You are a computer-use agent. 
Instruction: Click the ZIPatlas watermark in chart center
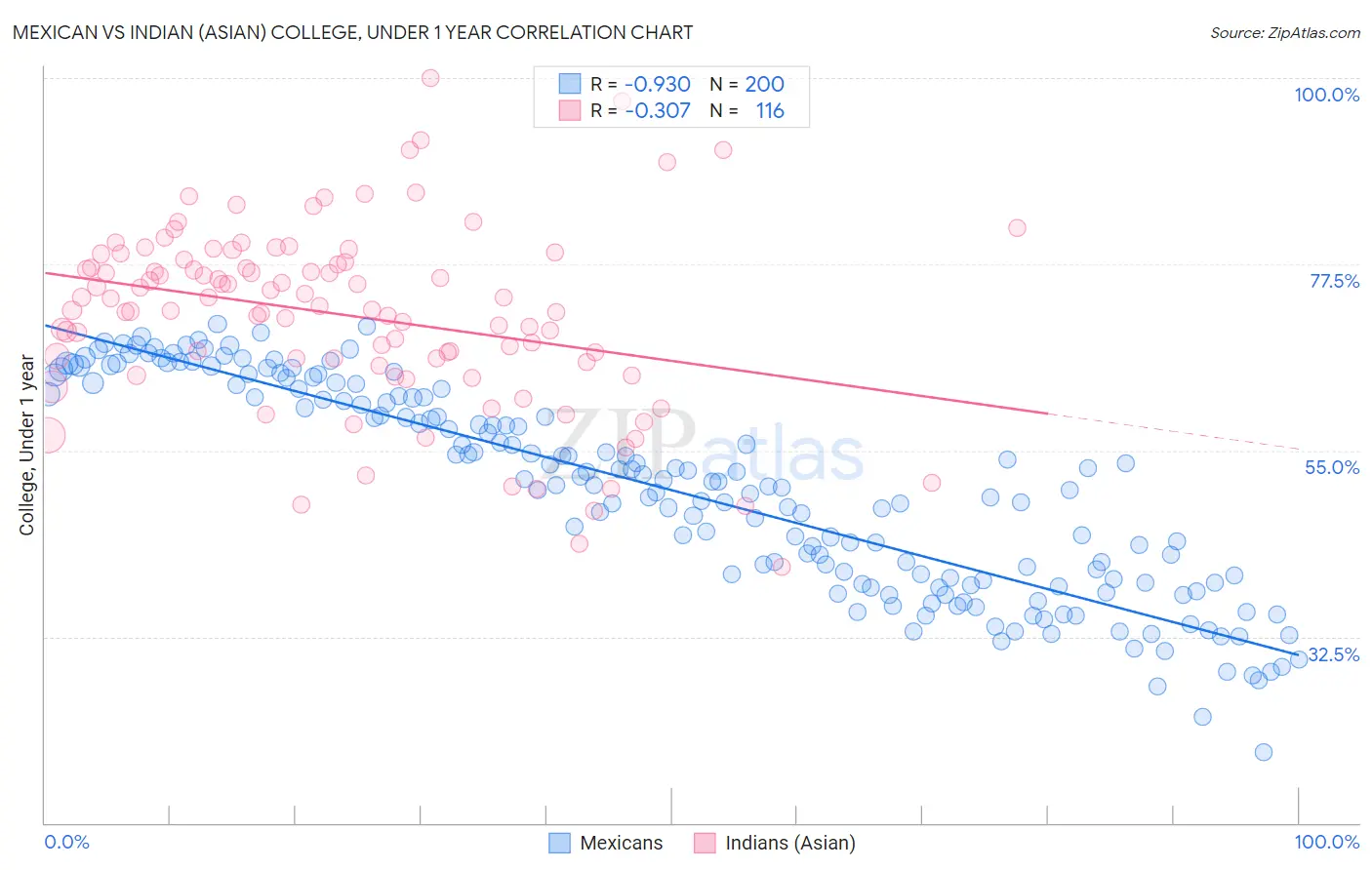pyautogui.click(x=712, y=447)
